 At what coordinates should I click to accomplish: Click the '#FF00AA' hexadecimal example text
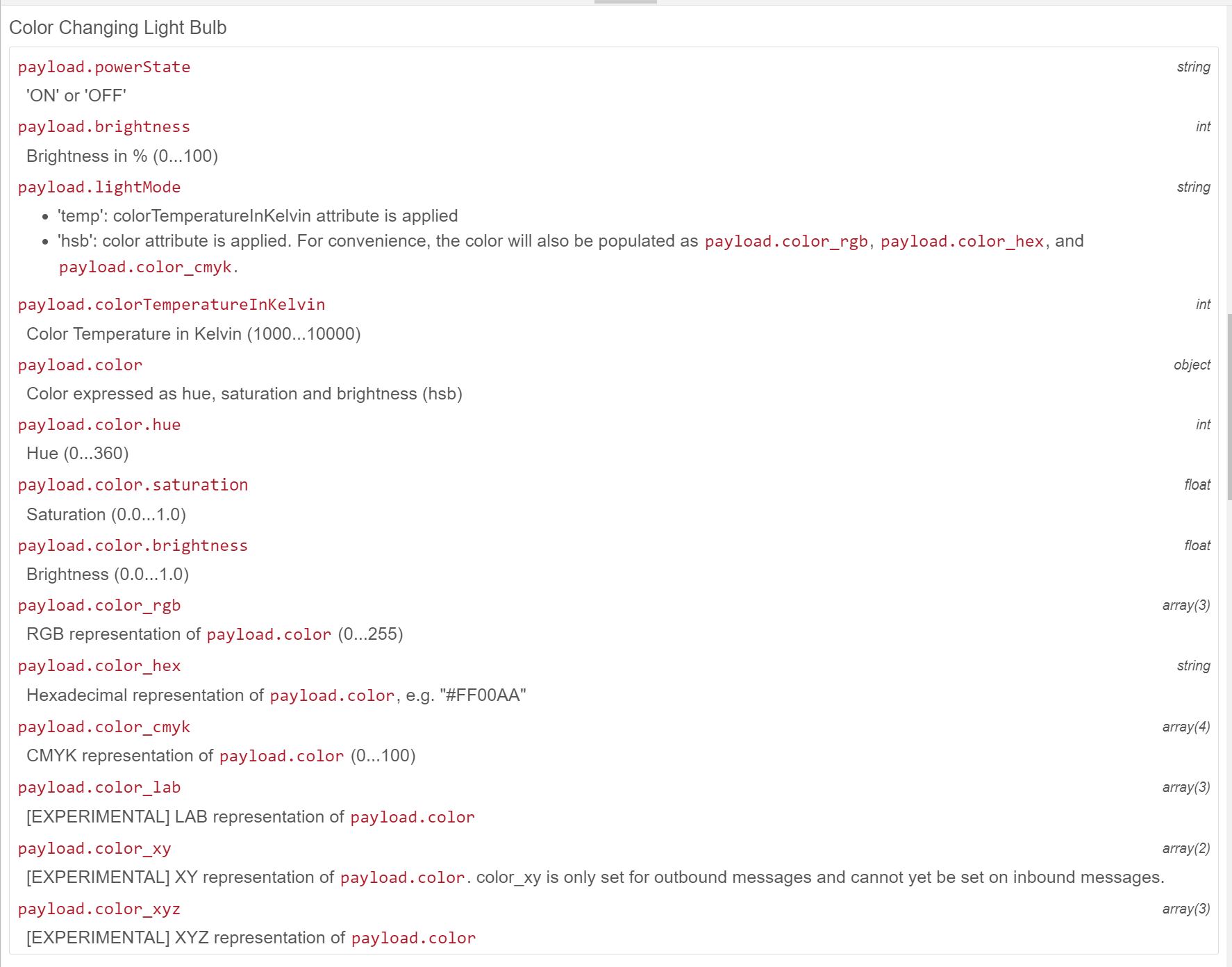coord(483,695)
